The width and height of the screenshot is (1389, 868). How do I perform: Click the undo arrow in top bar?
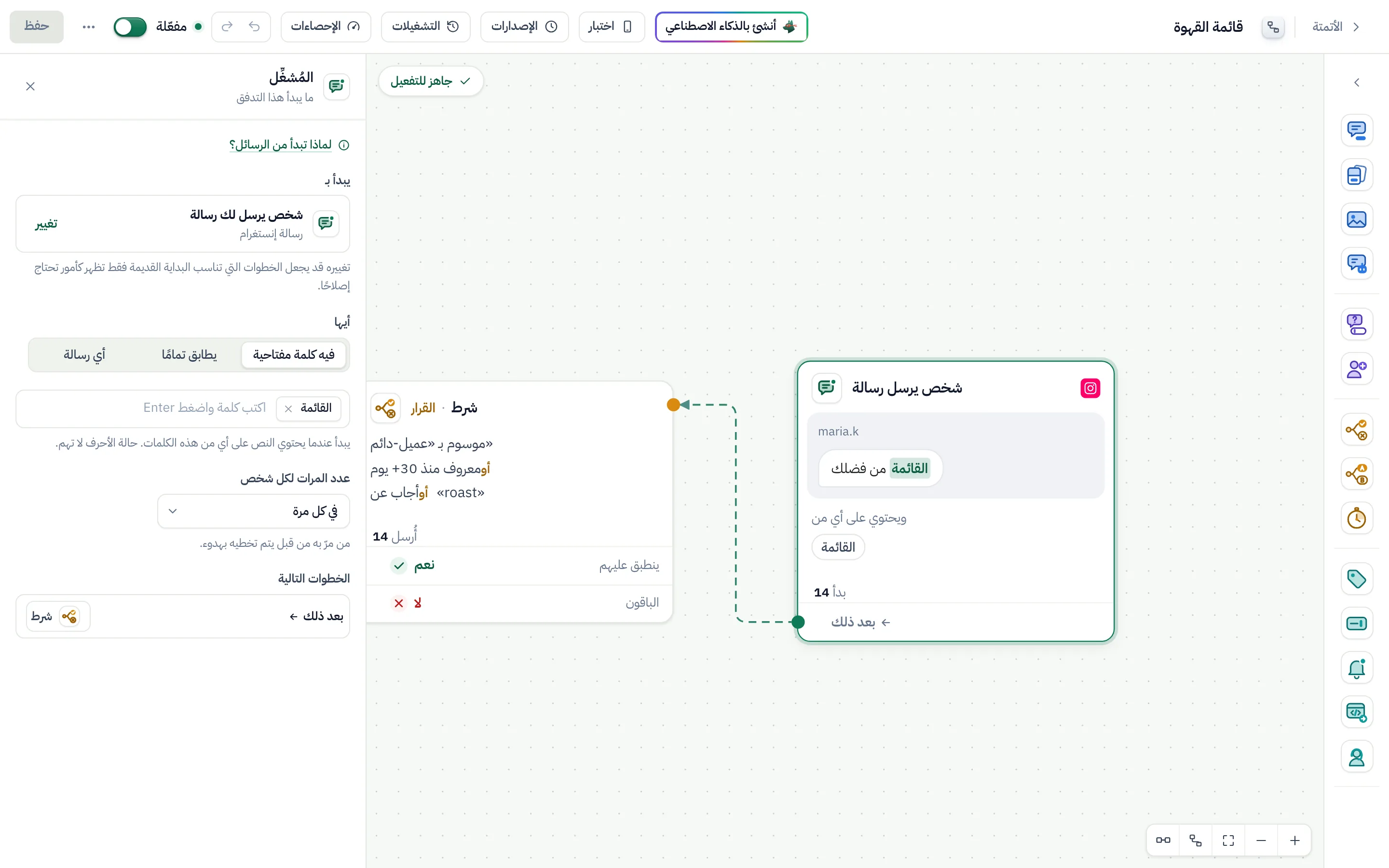tap(254, 27)
